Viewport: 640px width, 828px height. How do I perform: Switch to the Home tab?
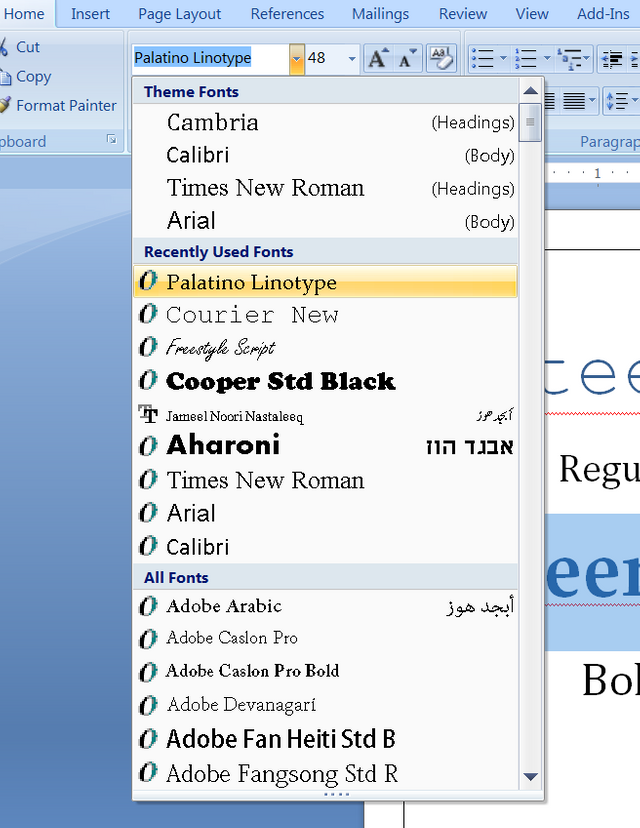click(24, 14)
